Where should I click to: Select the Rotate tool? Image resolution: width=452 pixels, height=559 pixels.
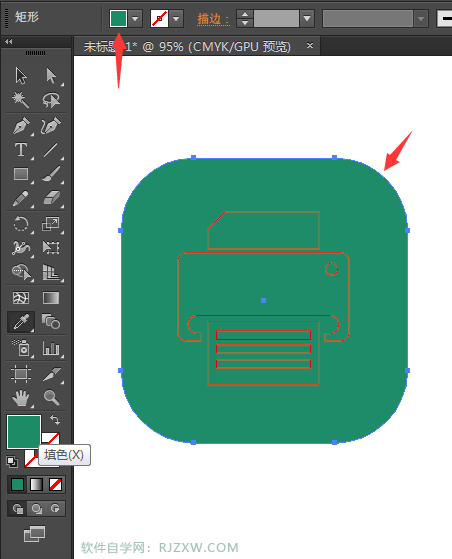point(21,224)
